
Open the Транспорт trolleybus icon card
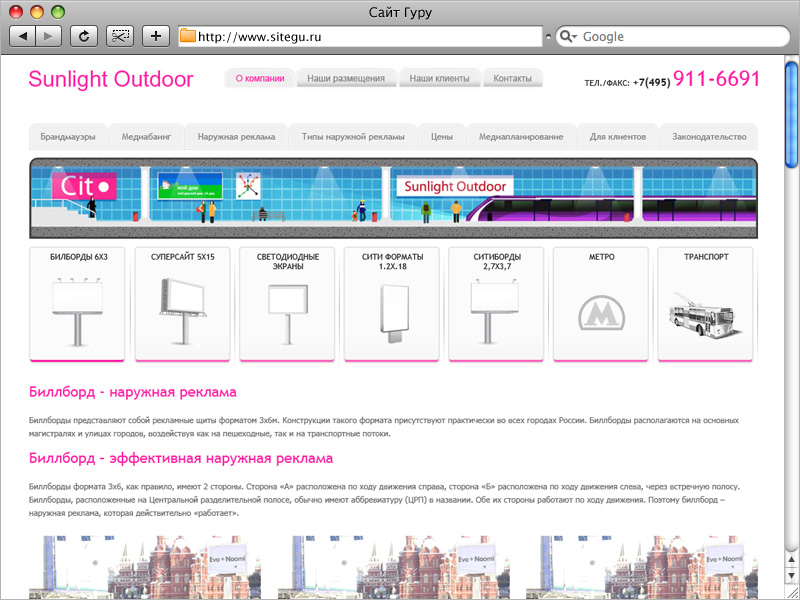click(x=706, y=305)
